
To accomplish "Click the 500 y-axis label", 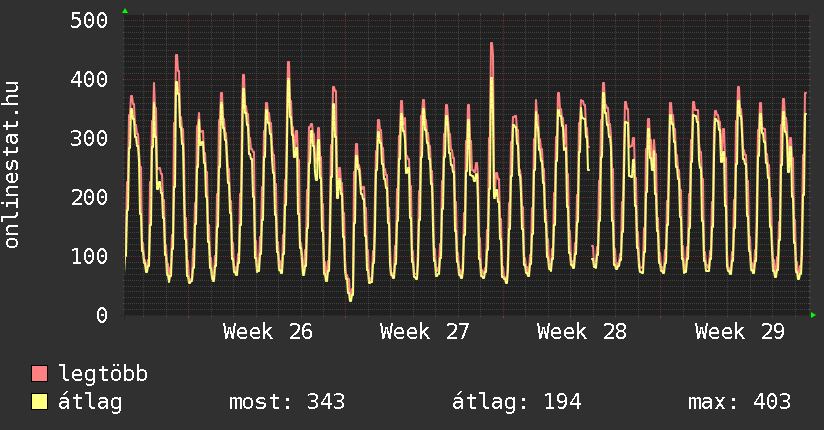I will (x=89, y=21).
